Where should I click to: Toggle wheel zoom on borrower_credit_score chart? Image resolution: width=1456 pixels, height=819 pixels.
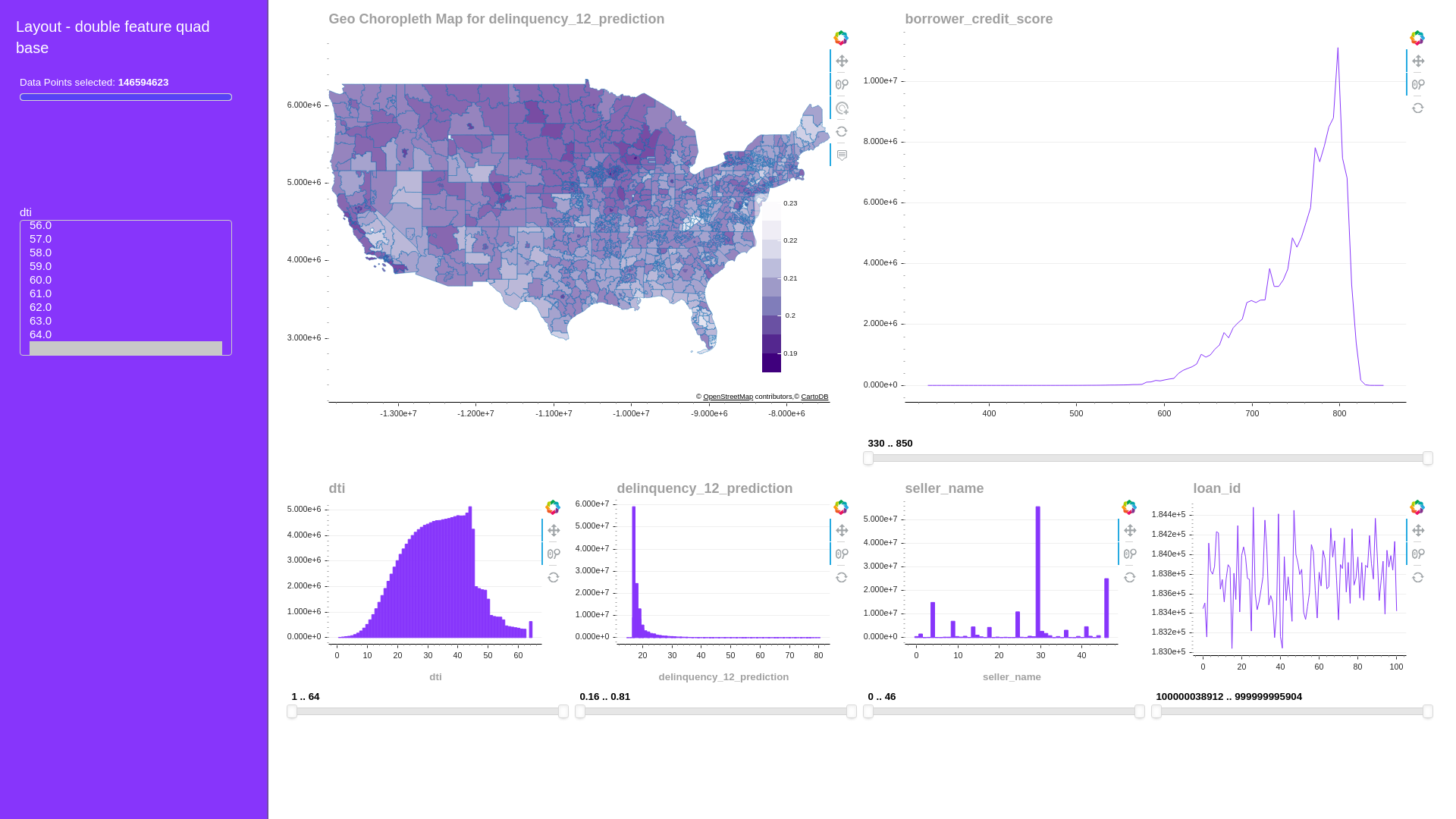coord(1418,85)
